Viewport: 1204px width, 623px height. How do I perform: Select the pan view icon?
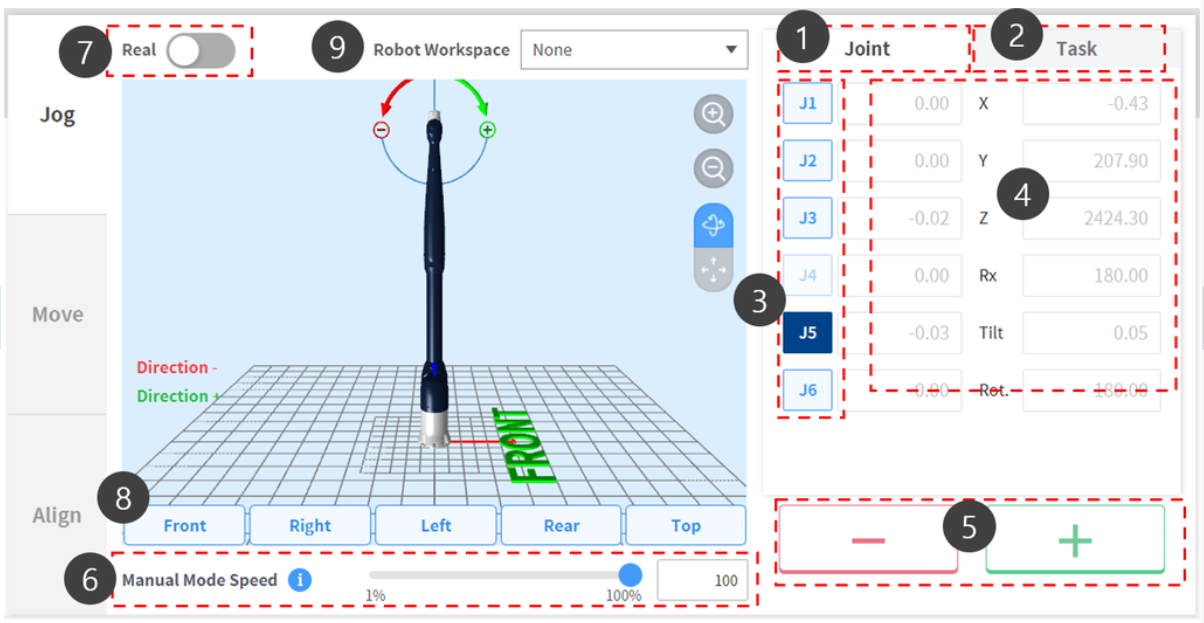(x=713, y=270)
